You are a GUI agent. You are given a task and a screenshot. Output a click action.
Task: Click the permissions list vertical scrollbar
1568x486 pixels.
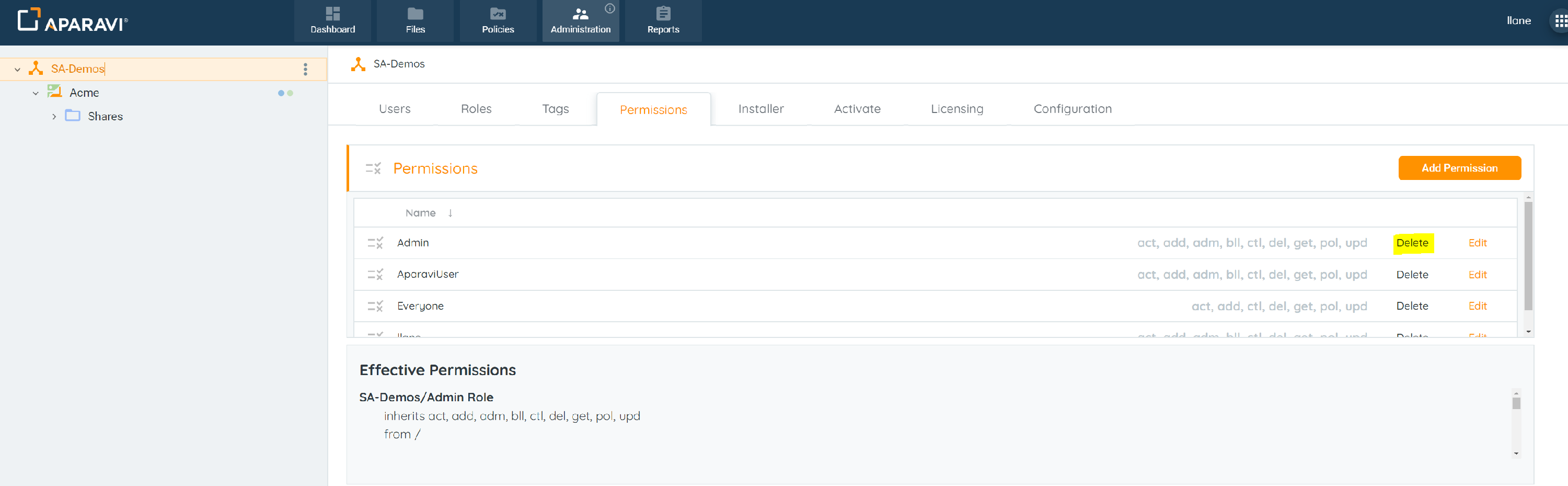point(1528,256)
